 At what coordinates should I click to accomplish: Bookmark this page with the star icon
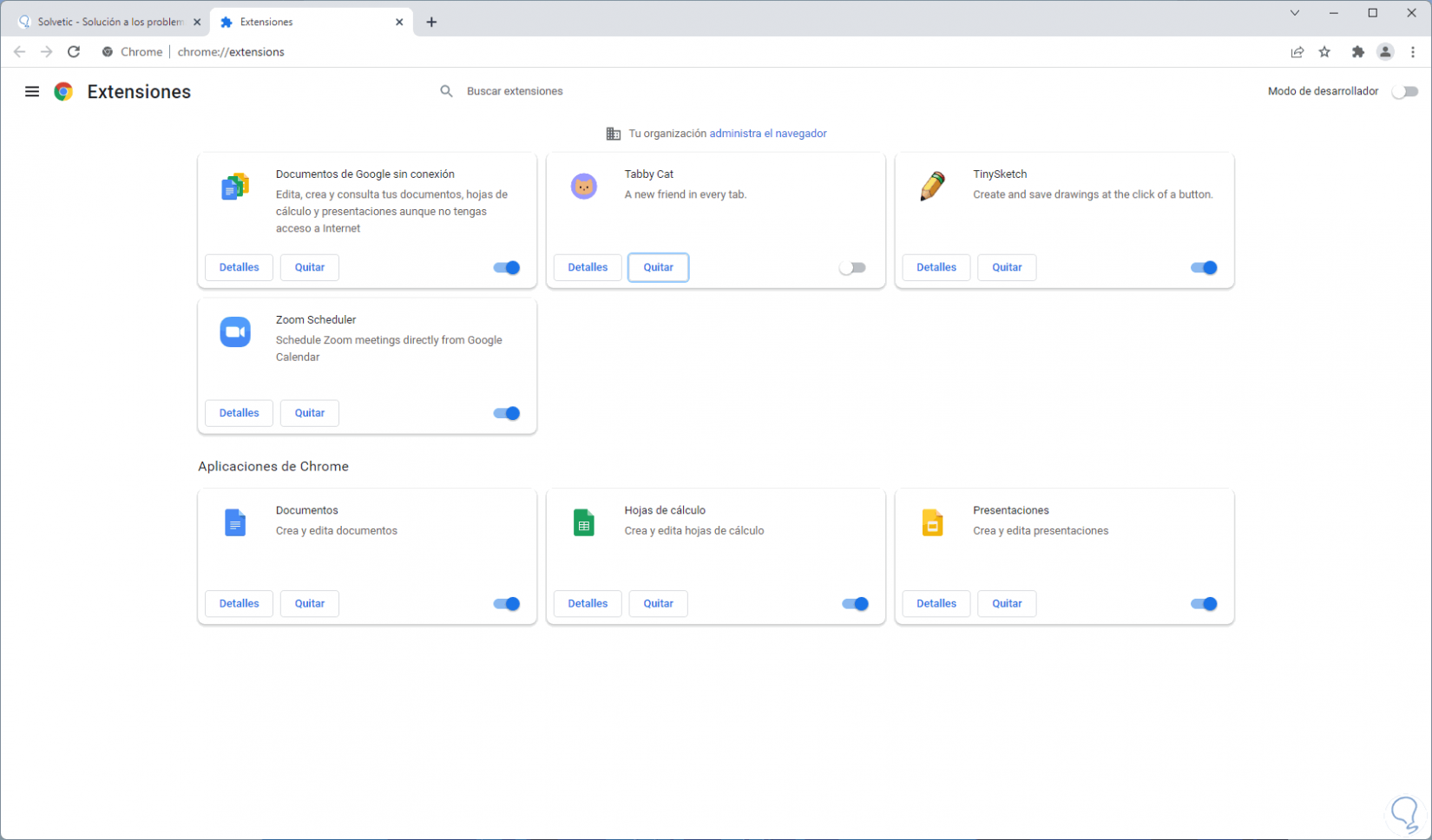(x=1325, y=52)
